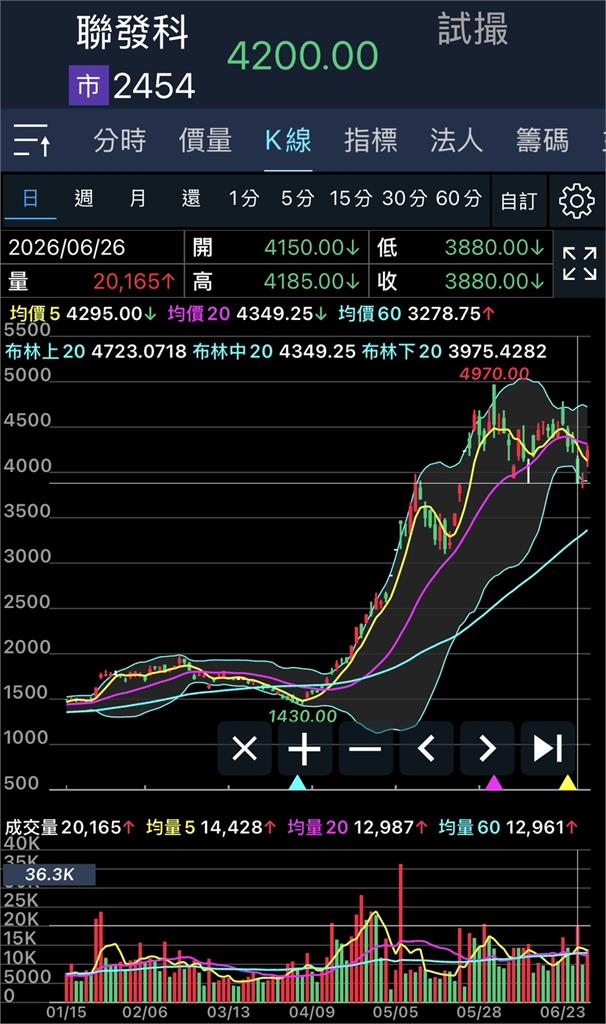
Task: Tap the 36.3K volume axis tag
Action: tap(50, 874)
